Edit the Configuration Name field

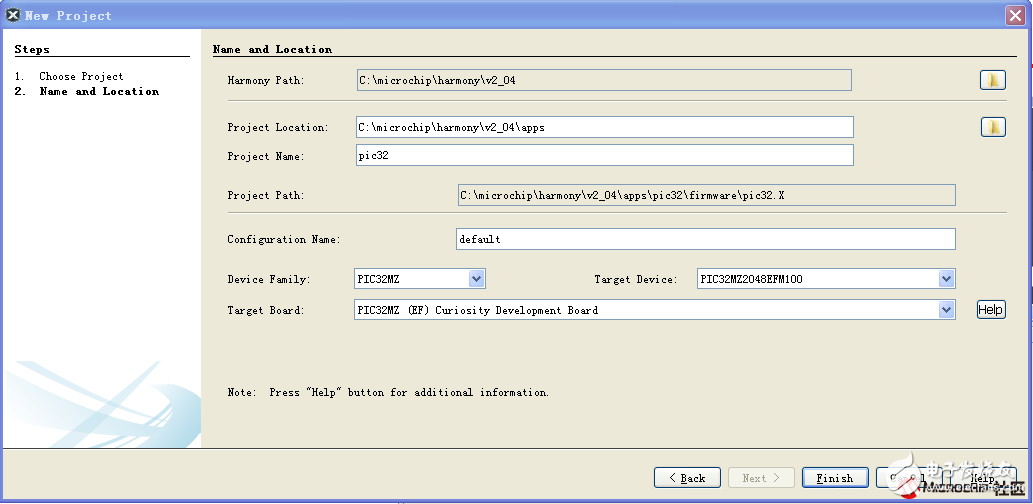click(x=705, y=239)
